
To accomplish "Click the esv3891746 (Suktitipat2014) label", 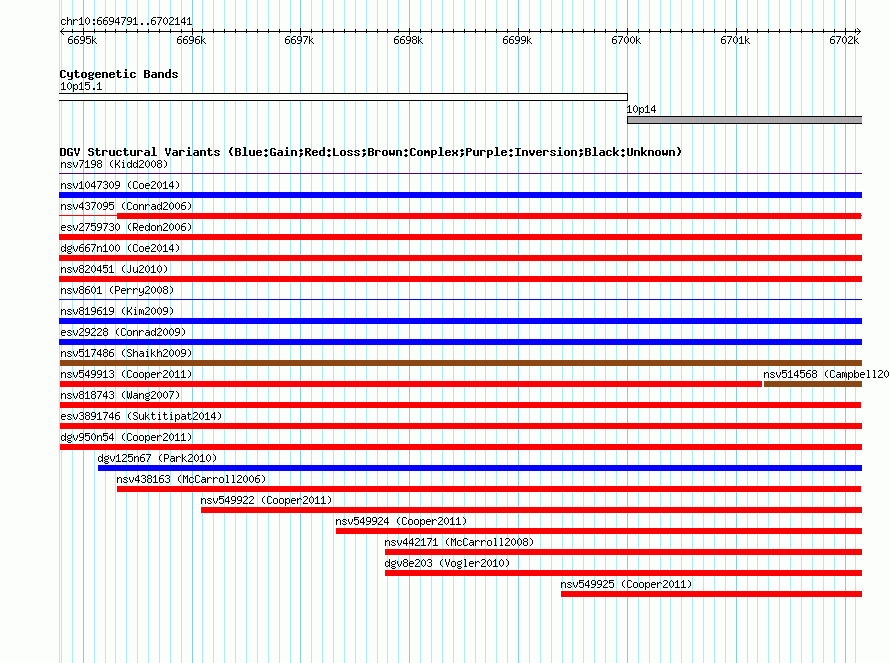I will click(x=141, y=417).
